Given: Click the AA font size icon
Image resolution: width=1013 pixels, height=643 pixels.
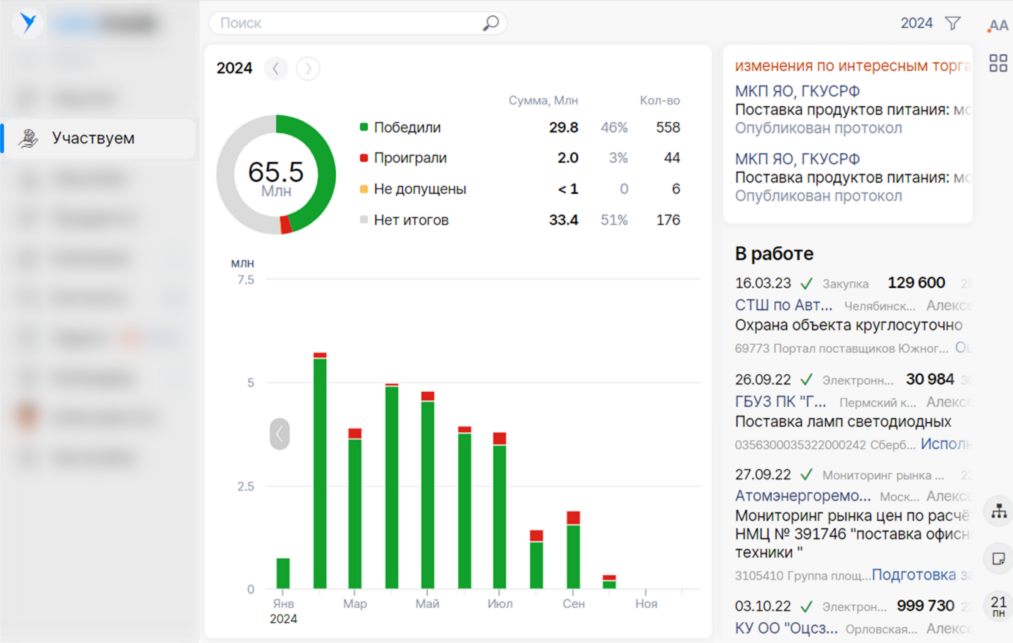Looking at the screenshot, I should tap(997, 26).
